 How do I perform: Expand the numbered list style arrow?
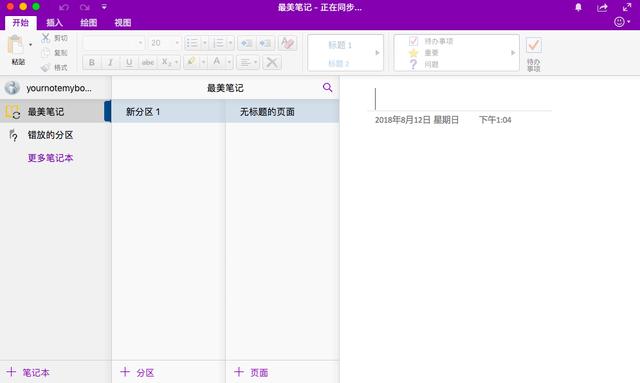(230, 43)
